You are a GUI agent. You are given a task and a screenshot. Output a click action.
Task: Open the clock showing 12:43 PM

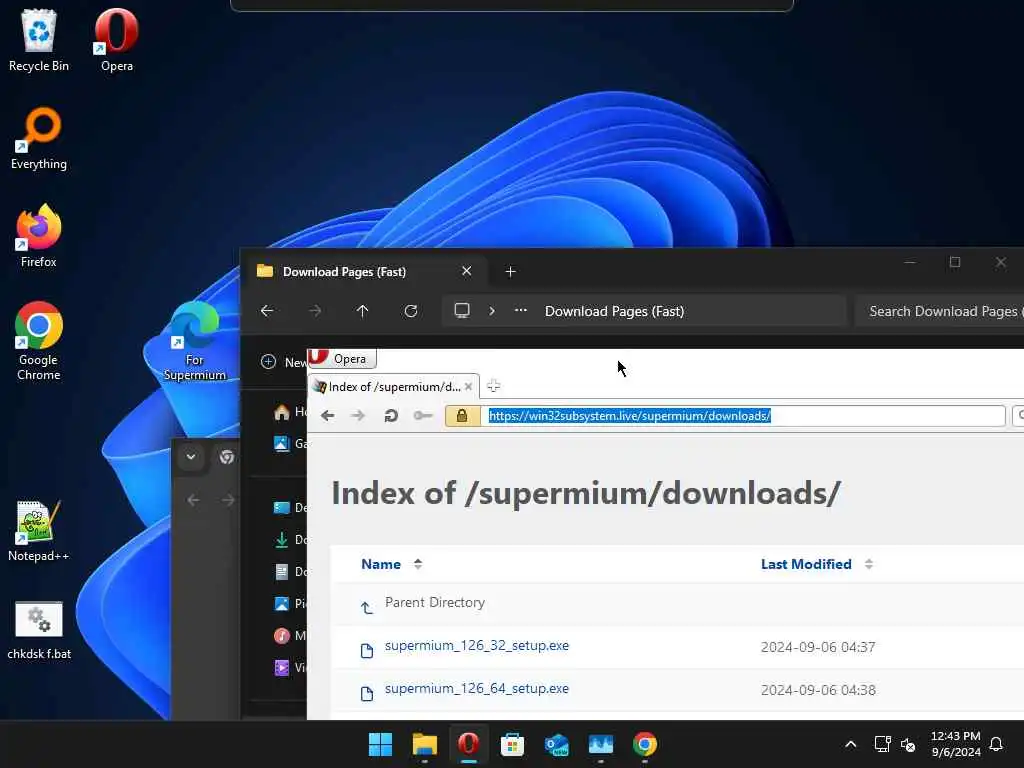955,744
